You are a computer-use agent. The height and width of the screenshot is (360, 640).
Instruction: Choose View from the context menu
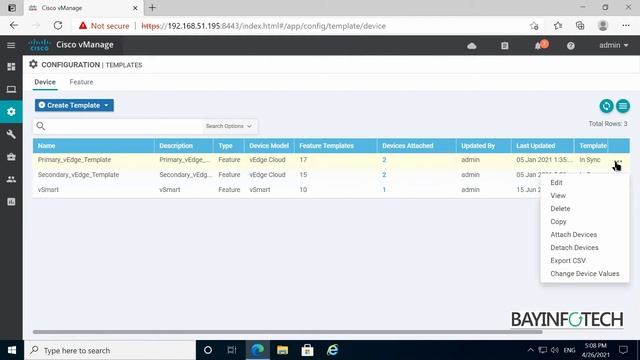coord(558,196)
